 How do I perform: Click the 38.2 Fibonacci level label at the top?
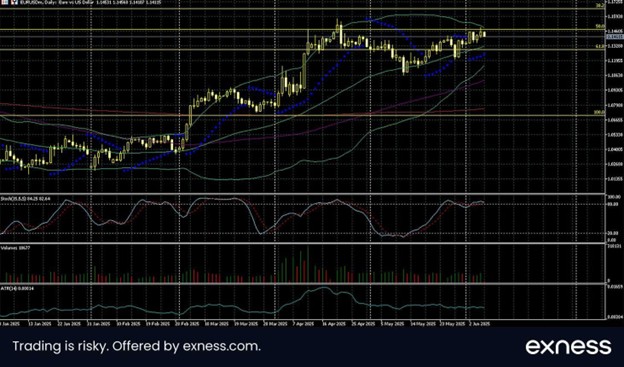coord(601,6)
